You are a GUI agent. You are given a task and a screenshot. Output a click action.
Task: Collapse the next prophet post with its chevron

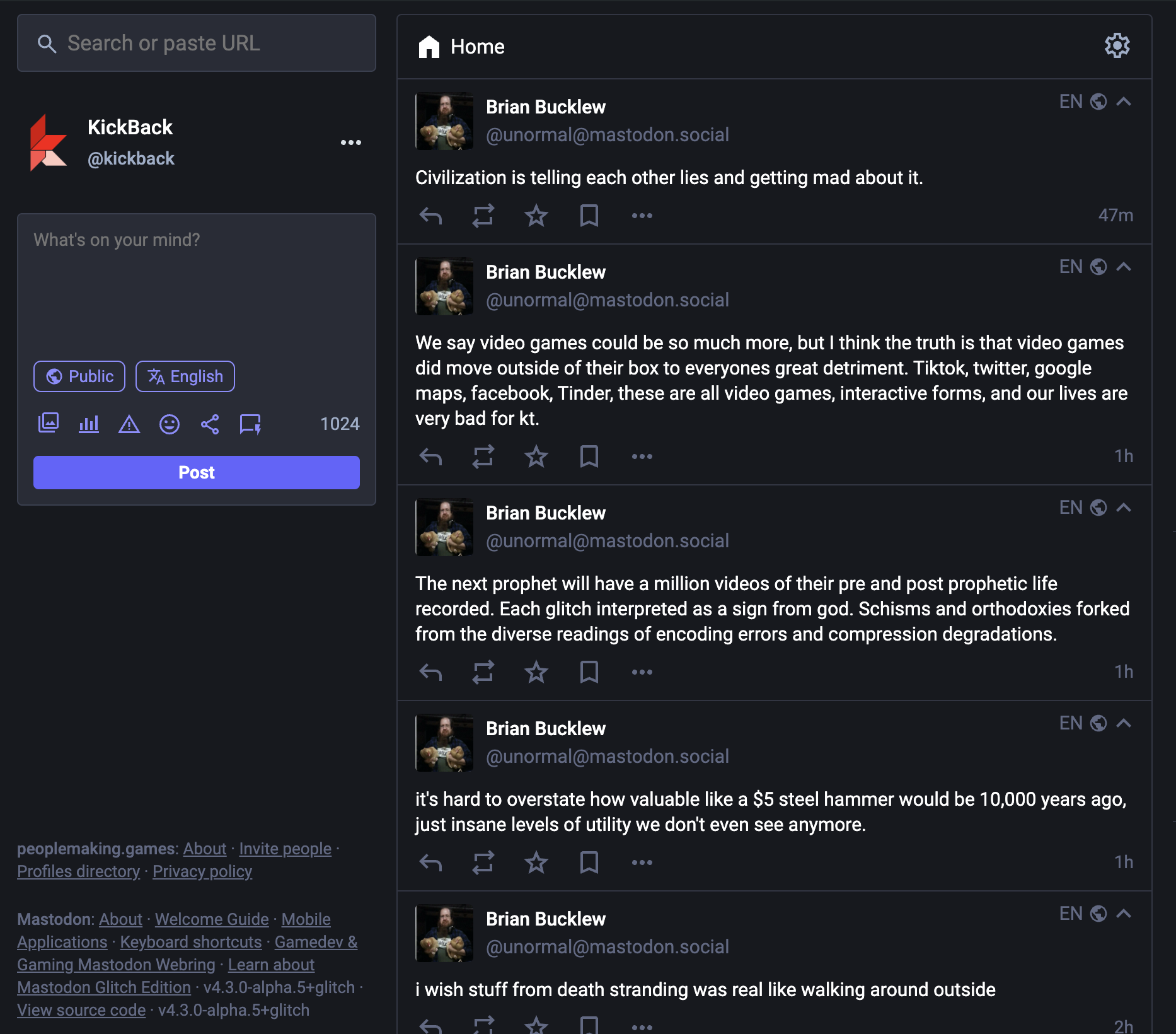tap(1124, 507)
